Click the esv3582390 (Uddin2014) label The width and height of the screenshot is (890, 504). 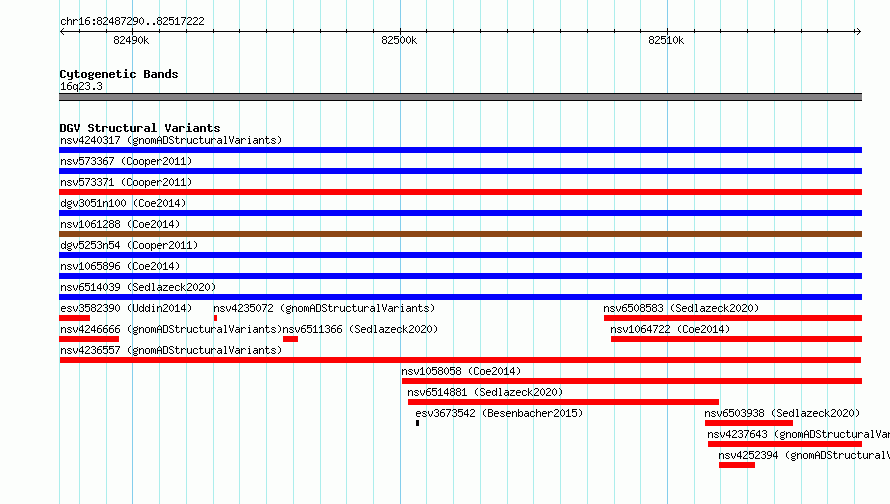(126, 308)
